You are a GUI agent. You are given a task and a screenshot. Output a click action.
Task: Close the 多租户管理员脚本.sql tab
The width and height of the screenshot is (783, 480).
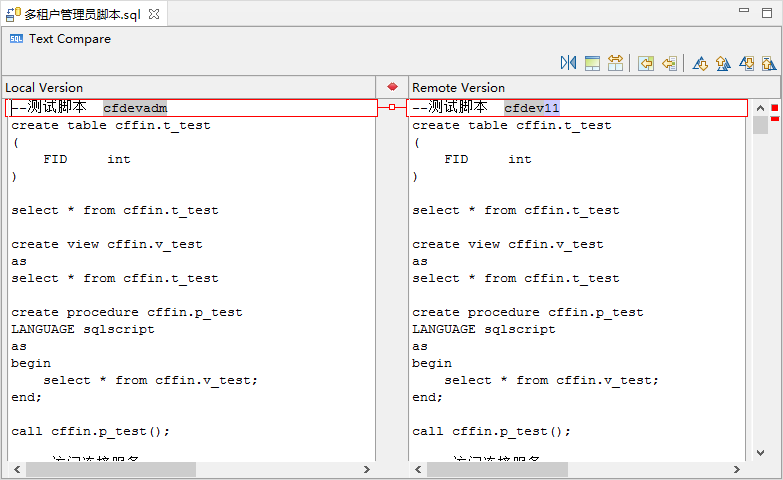coord(154,14)
